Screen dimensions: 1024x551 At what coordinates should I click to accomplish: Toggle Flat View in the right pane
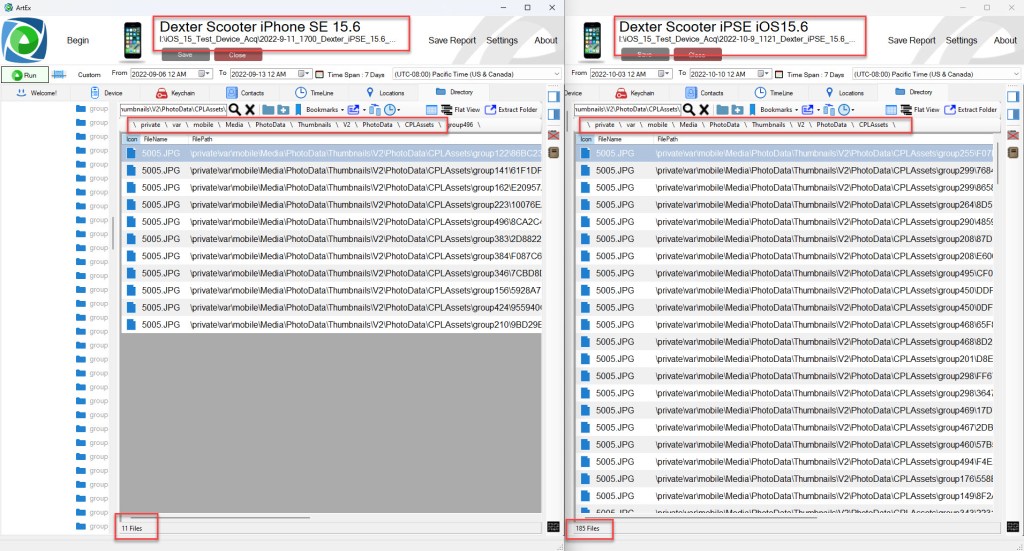(x=913, y=109)
